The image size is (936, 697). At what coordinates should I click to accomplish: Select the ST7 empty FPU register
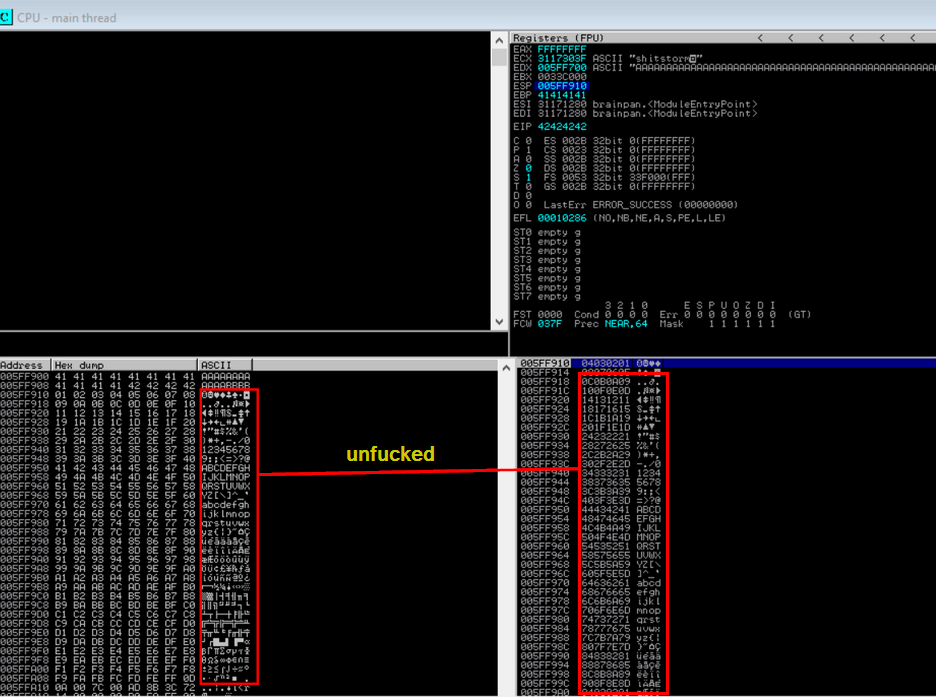pyautogui.click(x=546, y=297)
